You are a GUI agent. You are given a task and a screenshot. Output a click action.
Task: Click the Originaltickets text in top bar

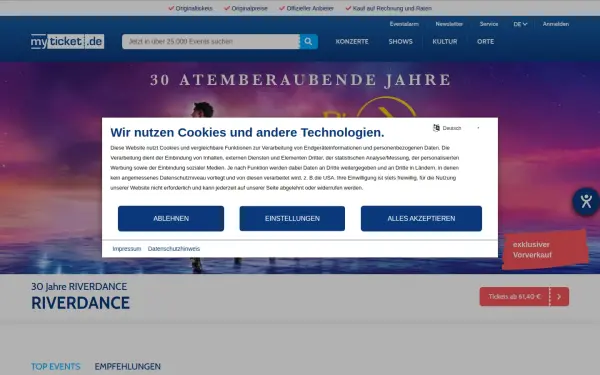(194, 8)
